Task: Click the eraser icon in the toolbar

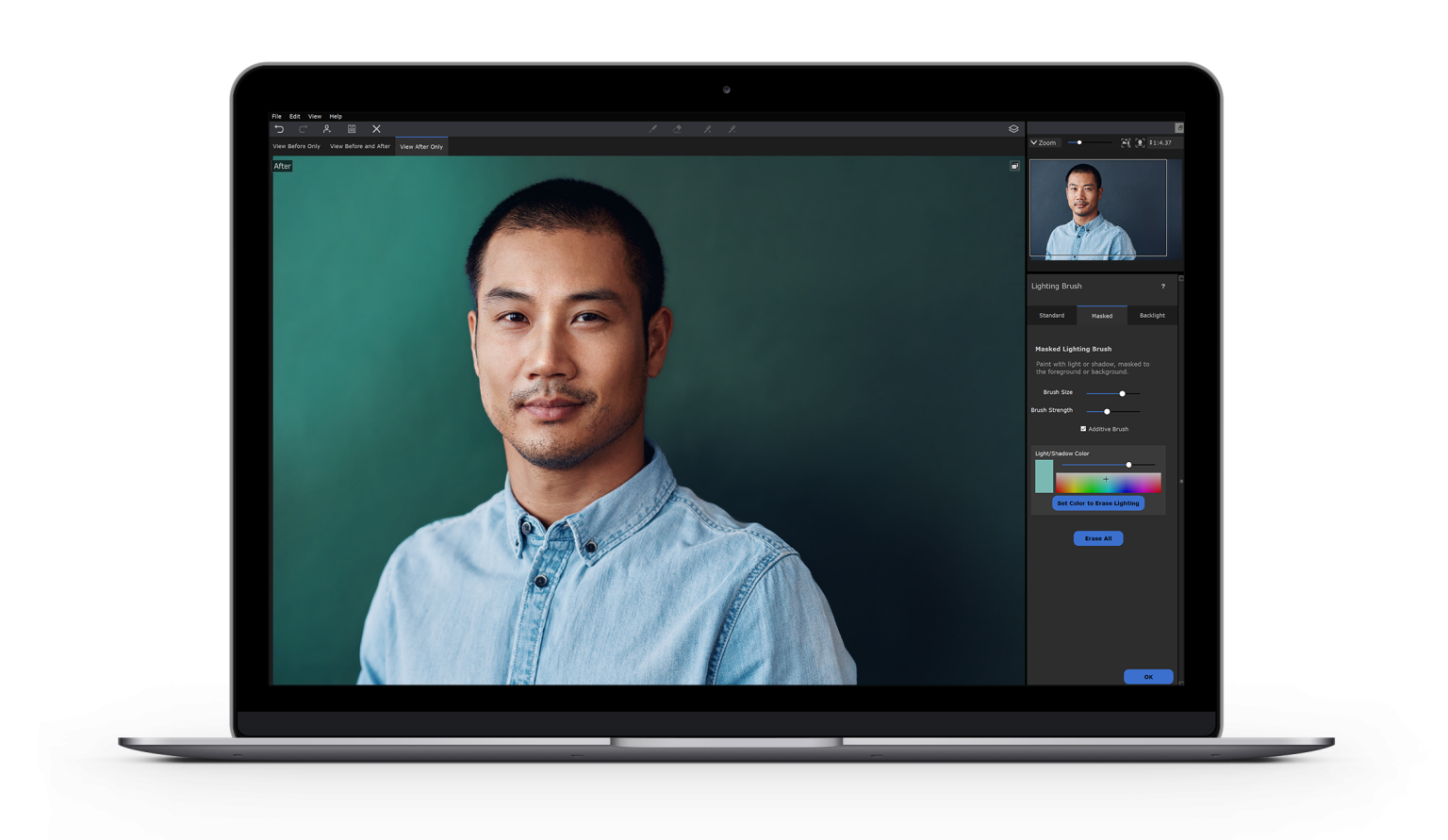Action: [x=678, y=129]
